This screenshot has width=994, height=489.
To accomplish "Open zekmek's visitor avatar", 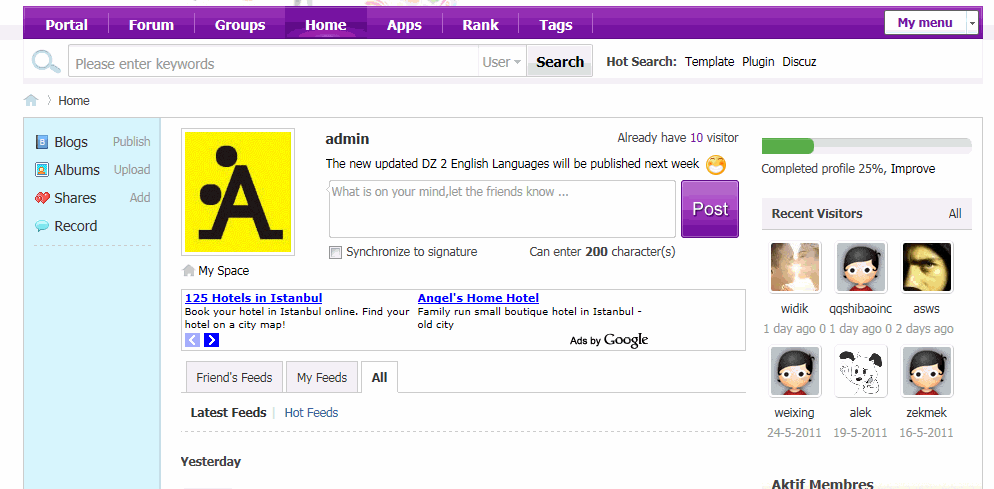I will click(x=926, y=371).
